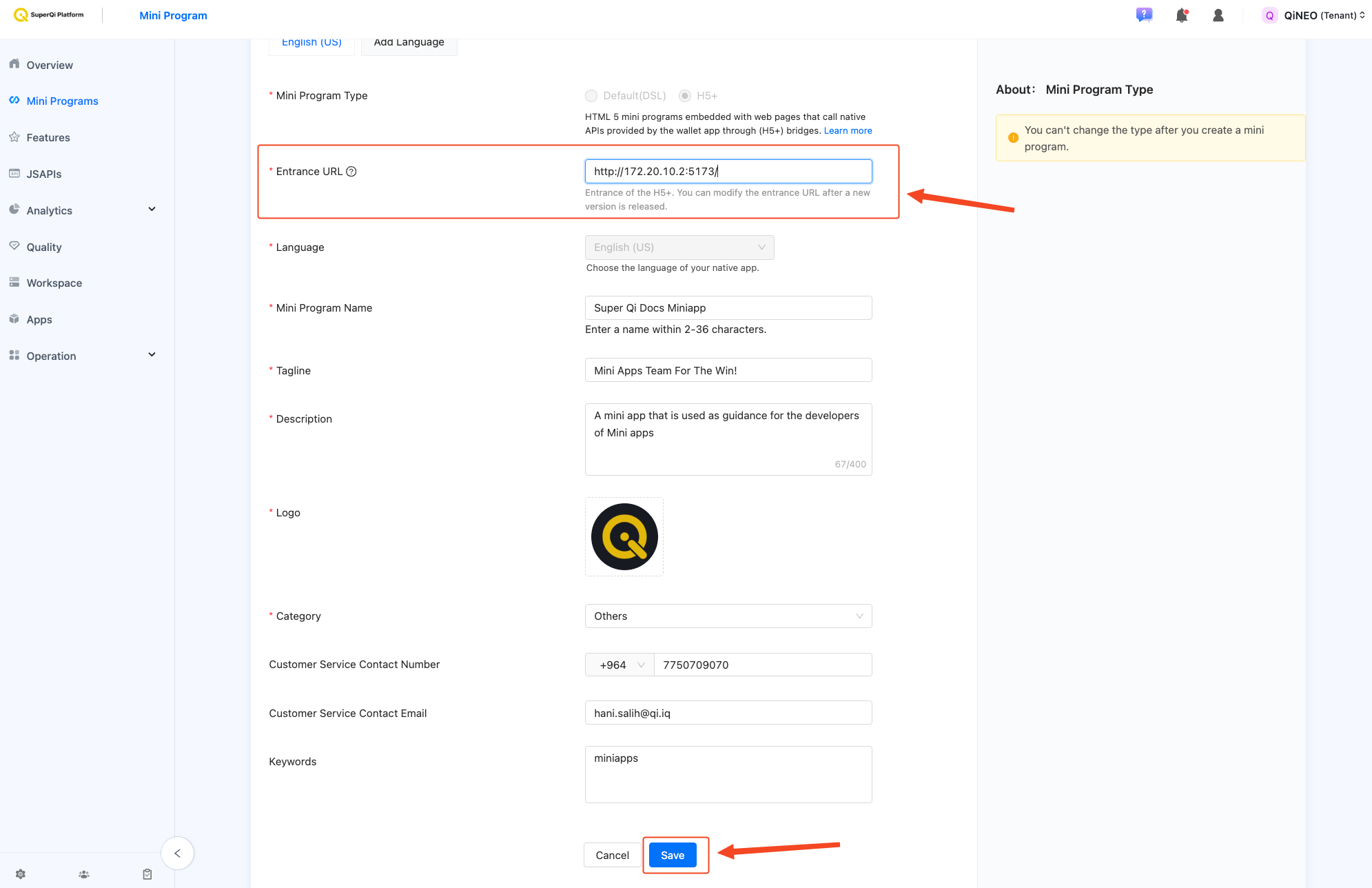Click the JSAPIs sidebar icon
This screenshot has height=888, width=1372.
pos(14,174)
